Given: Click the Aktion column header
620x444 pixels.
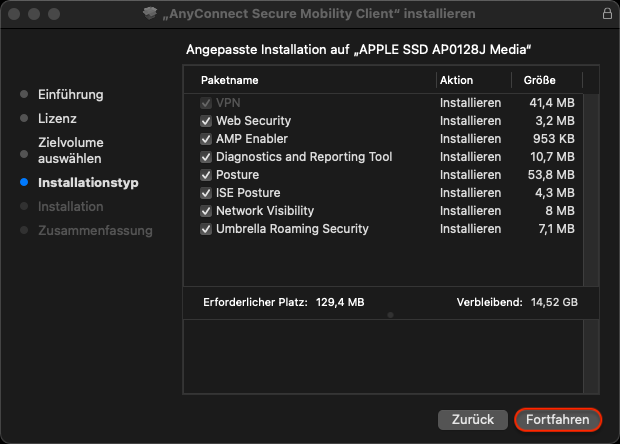Looking at the screenshot, I should coord(456,80).
